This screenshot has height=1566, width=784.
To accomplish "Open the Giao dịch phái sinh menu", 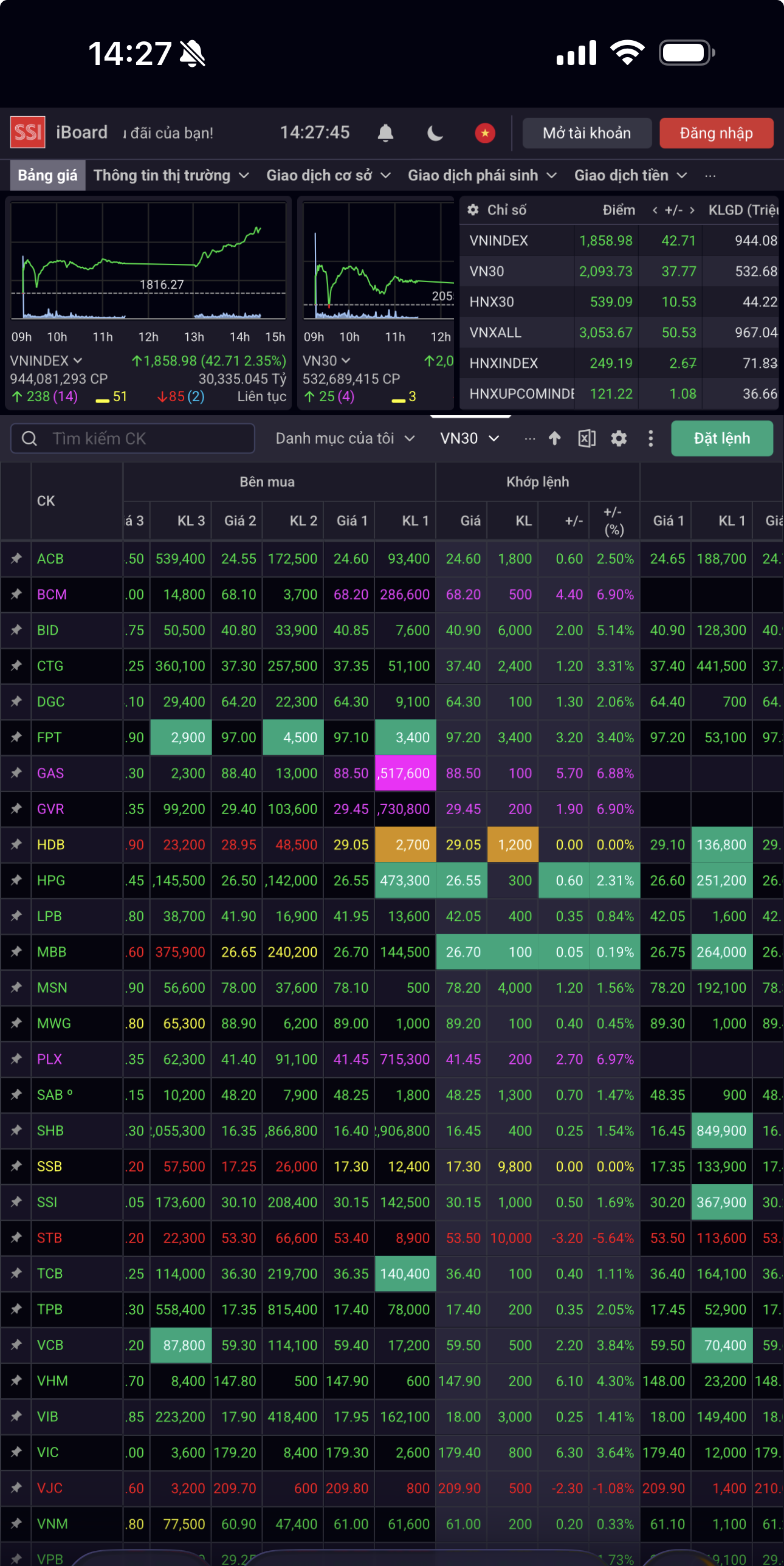I will click(x=481, y=176).
